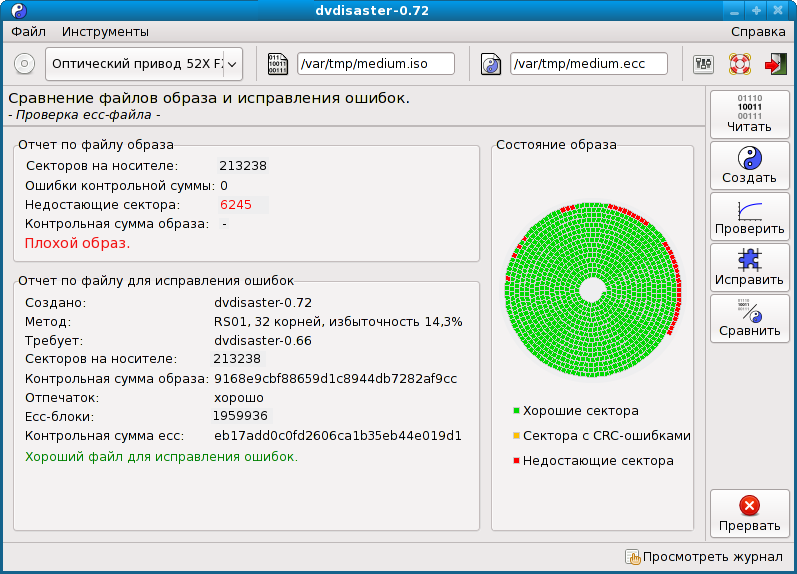Click the Проверить button
Screen dimensions: 797x574
click(x=749, y=217)
